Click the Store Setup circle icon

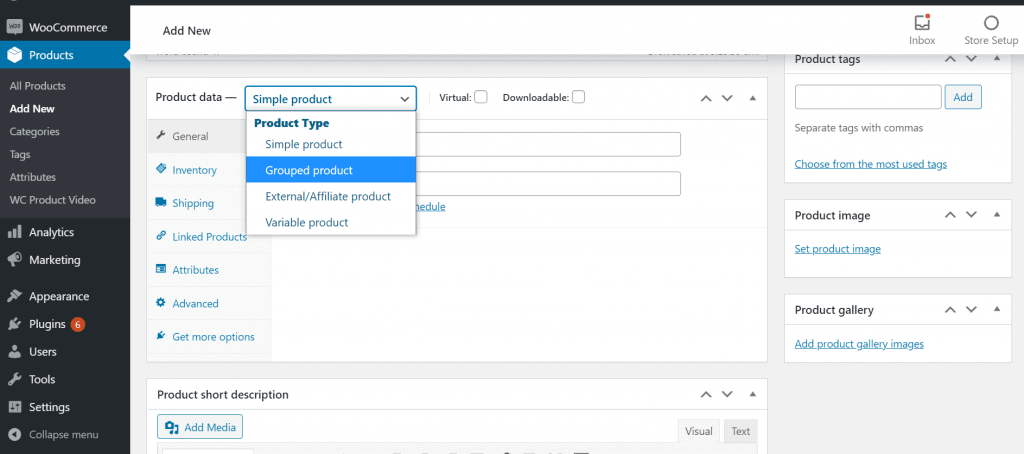pyautogui.click(x=990, y=23)
